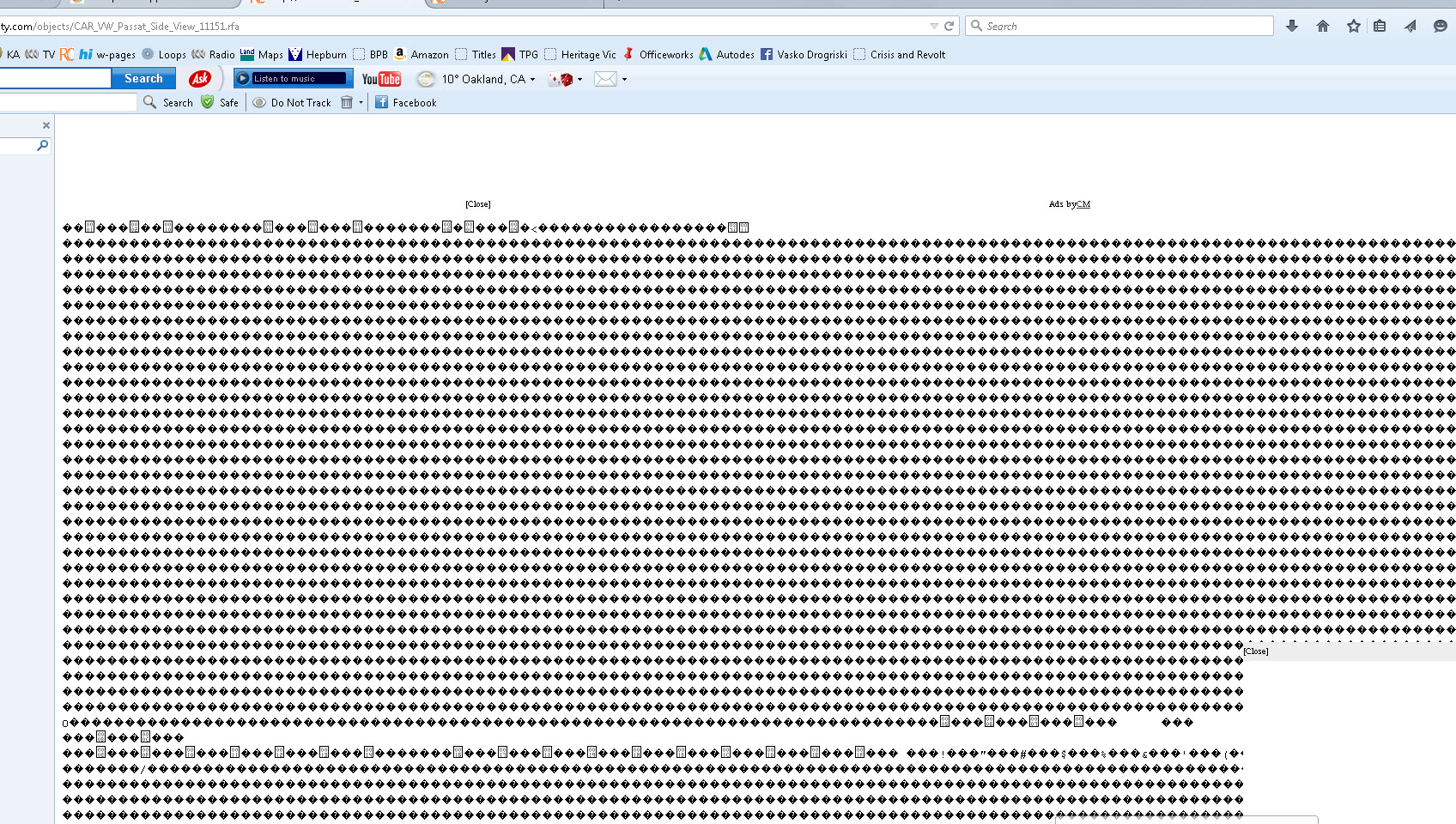Expand the mail dropdown arrow
The image size is (1456, 824).
click(x=625, y=79)
